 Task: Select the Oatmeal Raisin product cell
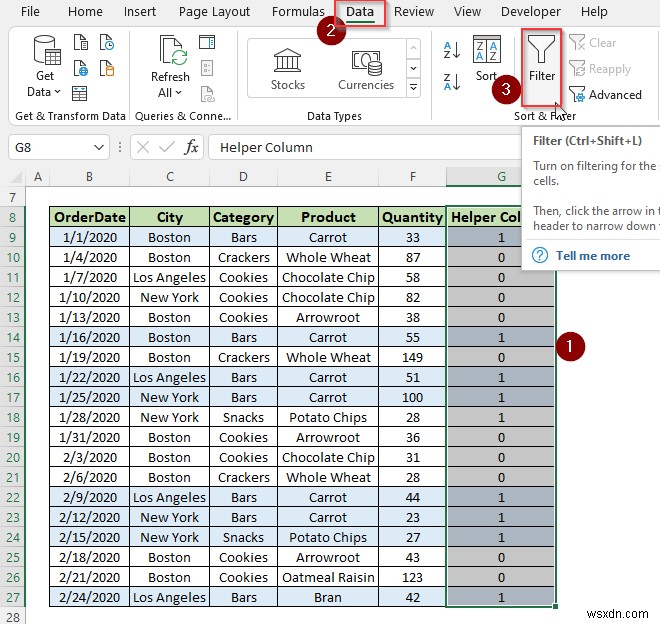coord(328,577)
